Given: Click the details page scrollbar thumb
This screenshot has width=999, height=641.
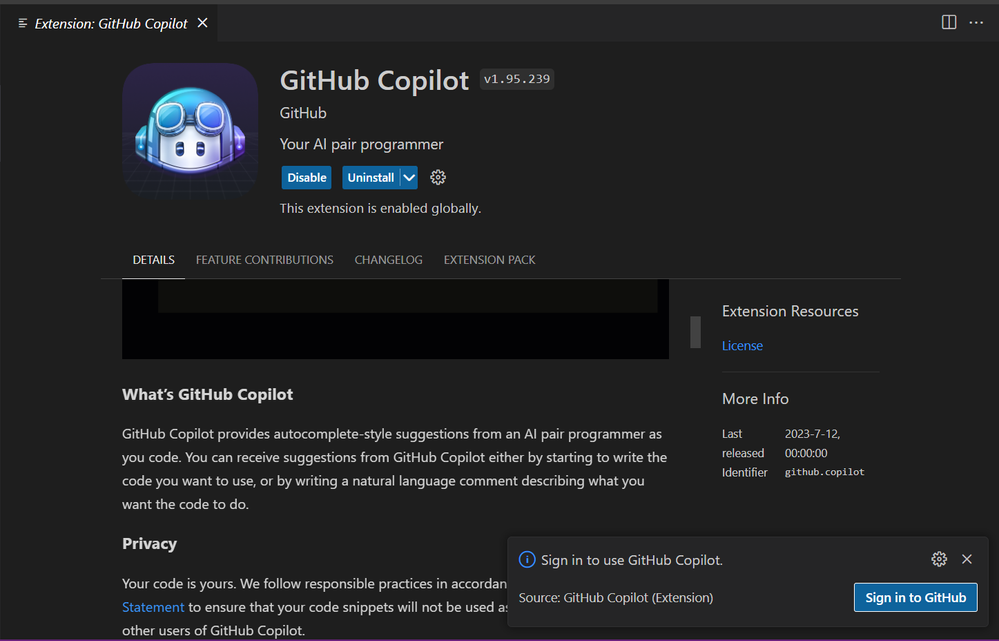Looking at the screenshot, I should [x=695, y=332].
